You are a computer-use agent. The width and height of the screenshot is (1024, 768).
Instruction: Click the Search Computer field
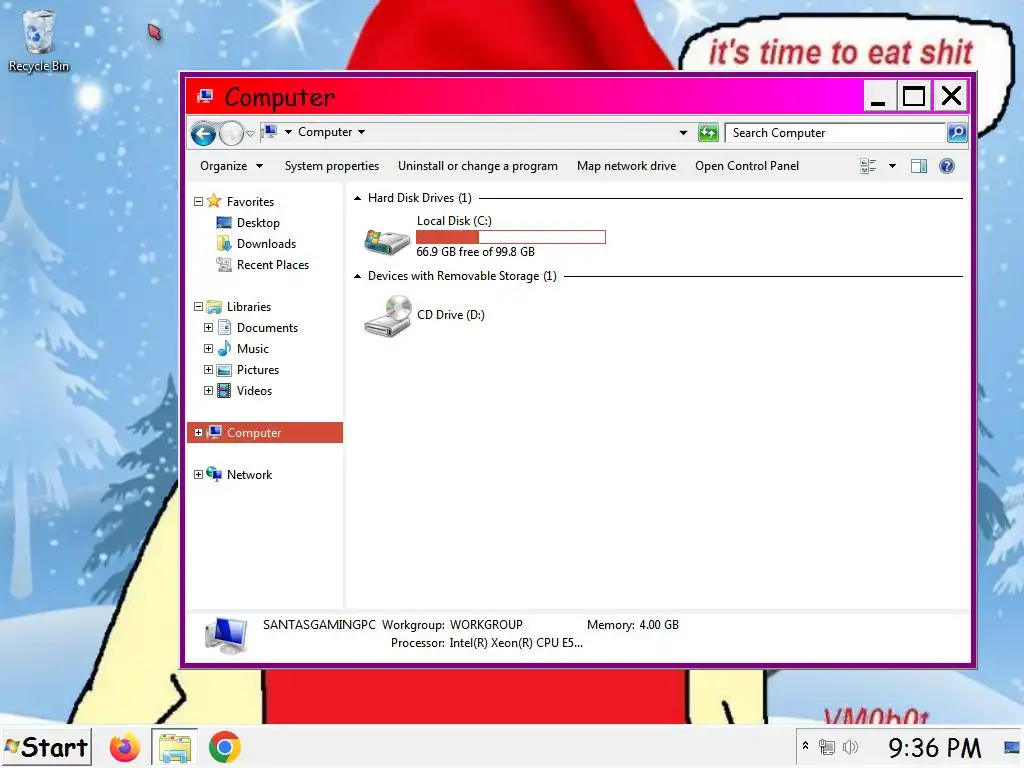tap(836, 133)
